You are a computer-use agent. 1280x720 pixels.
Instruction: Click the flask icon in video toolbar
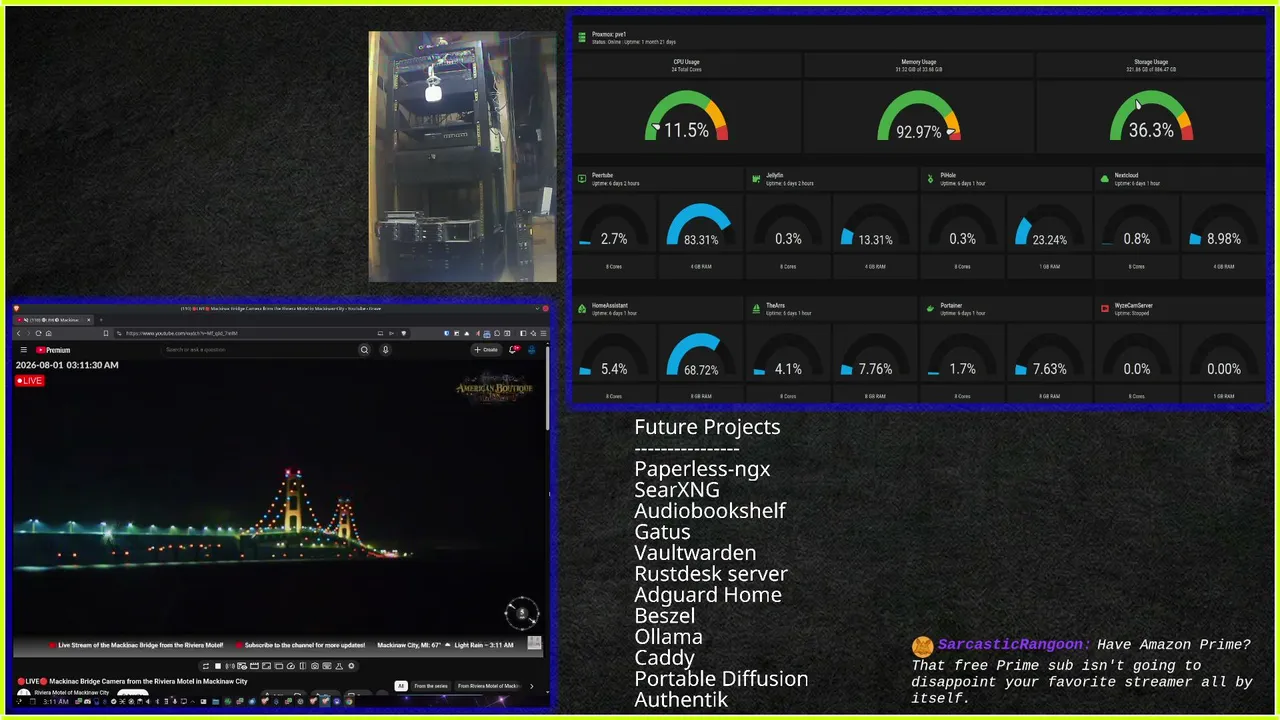tap(339, 666)
